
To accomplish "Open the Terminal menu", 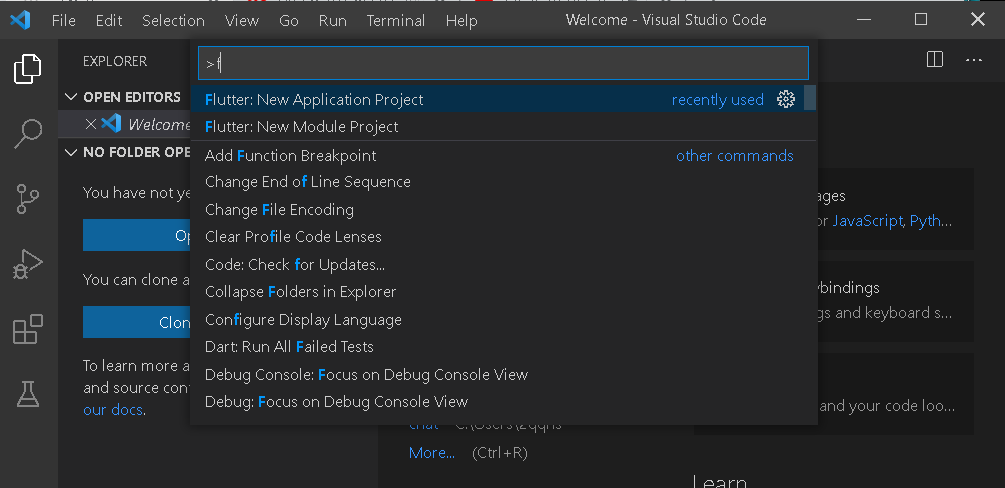I will 397,21.
